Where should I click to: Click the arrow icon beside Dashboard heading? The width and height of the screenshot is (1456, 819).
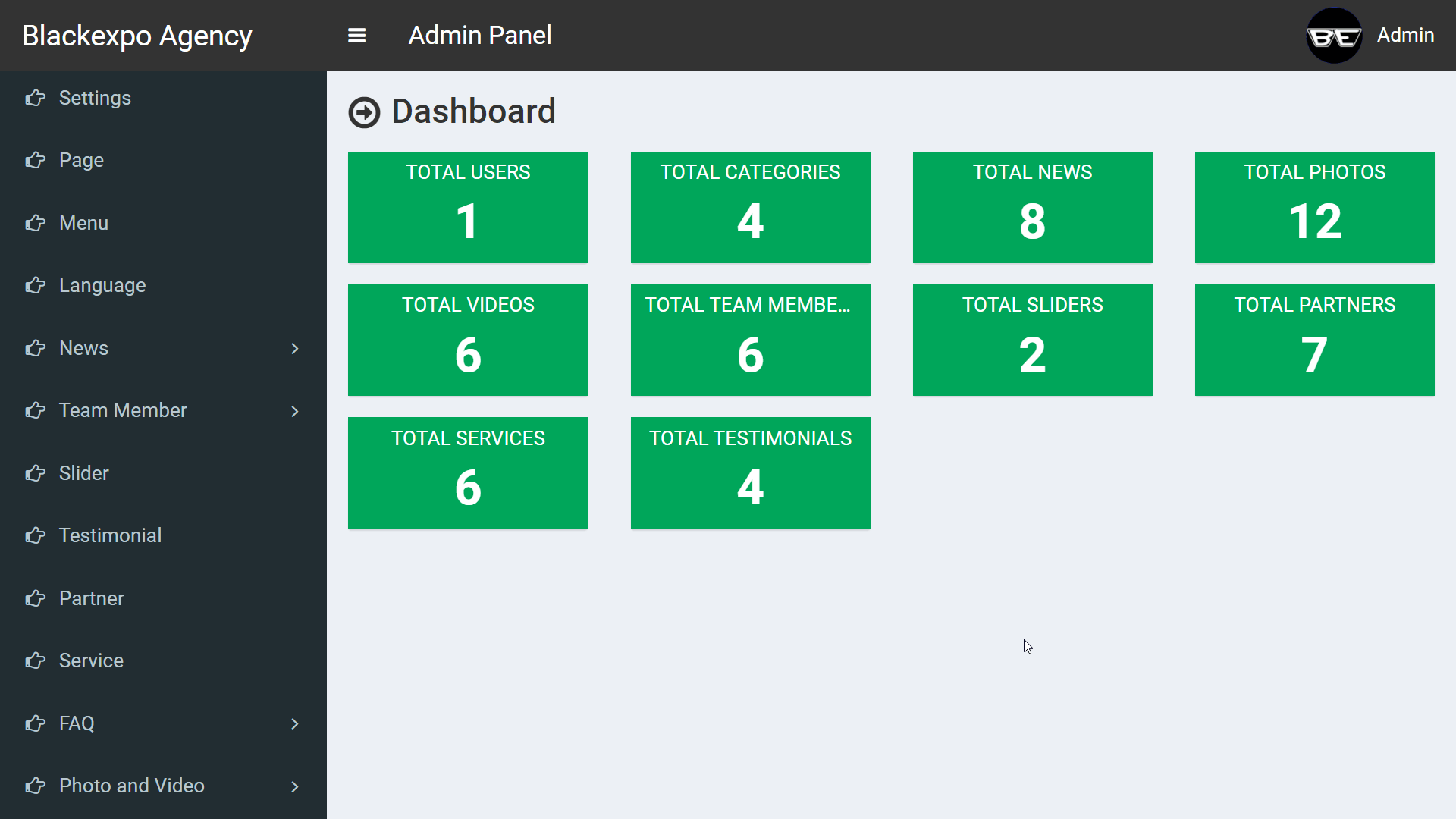364,111
